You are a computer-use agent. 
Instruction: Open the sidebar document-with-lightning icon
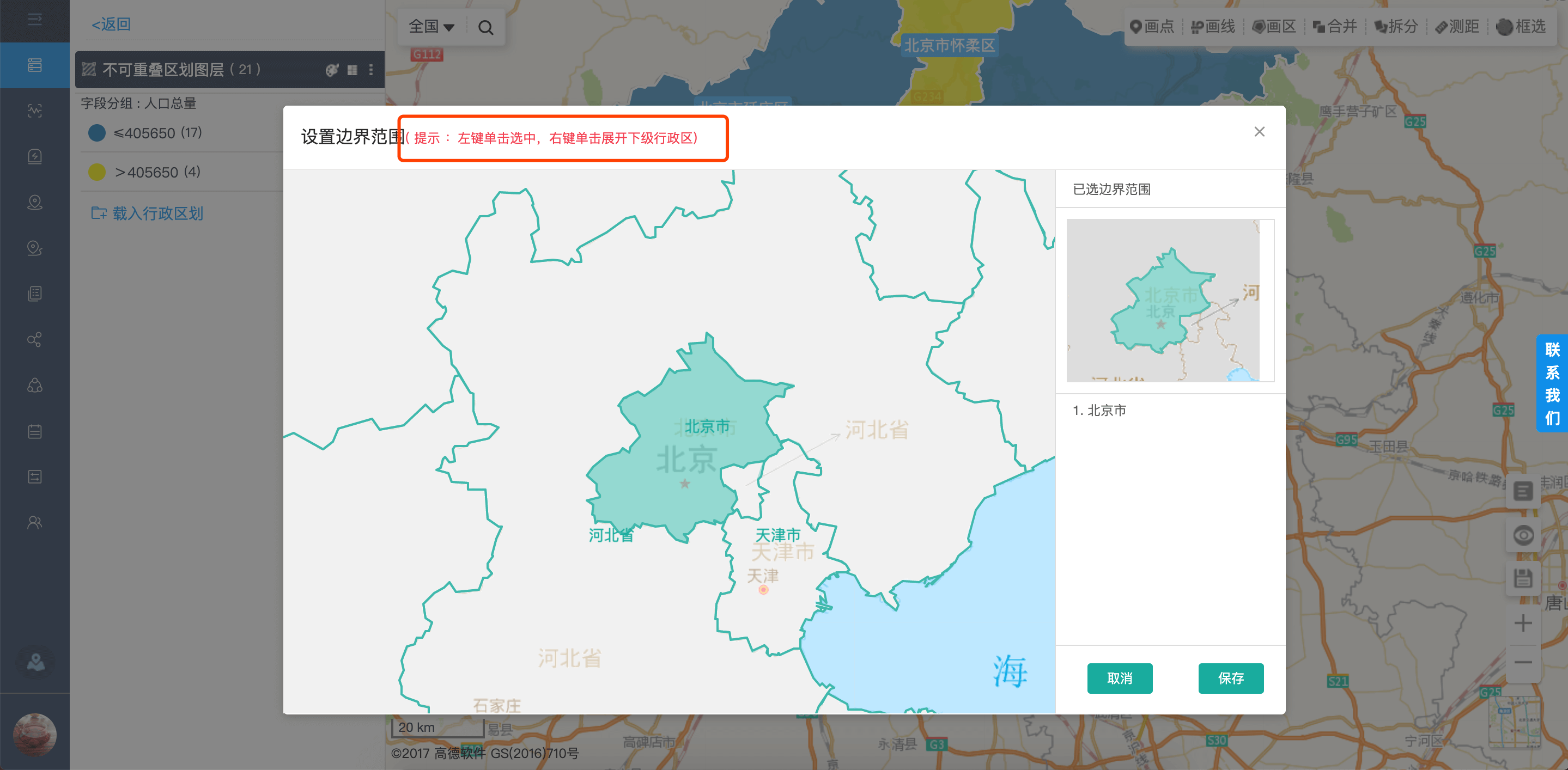pos(35,156)
